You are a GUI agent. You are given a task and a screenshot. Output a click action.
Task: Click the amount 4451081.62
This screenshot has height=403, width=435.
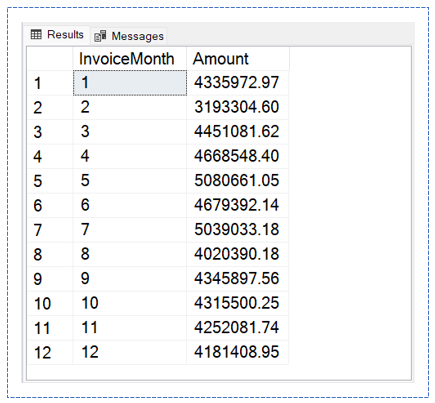tap(237, 132)
